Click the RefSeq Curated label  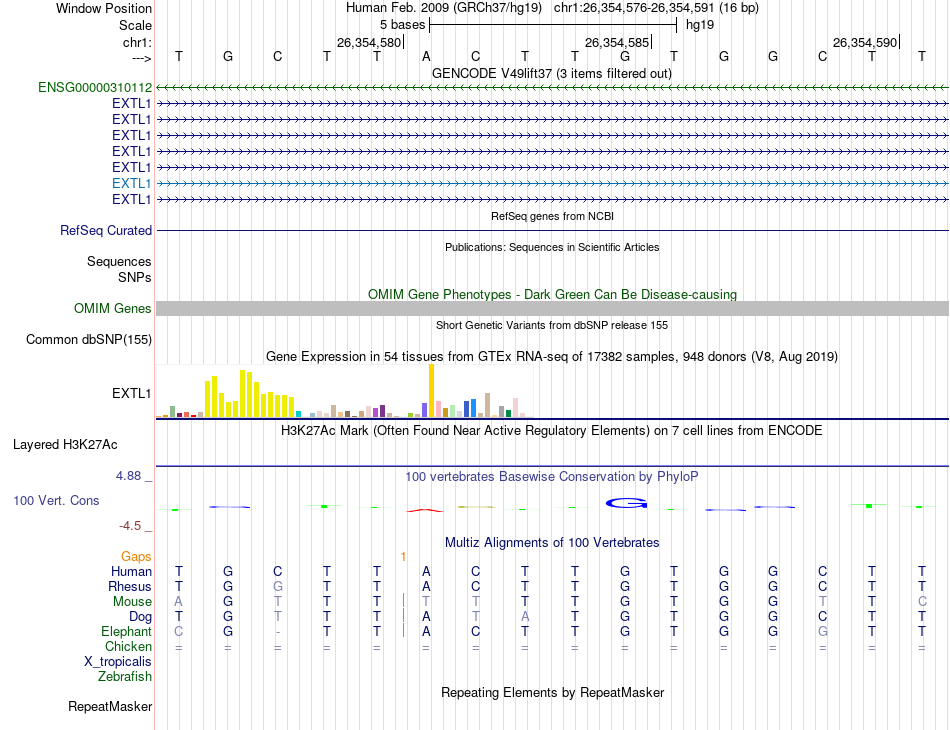106,230
